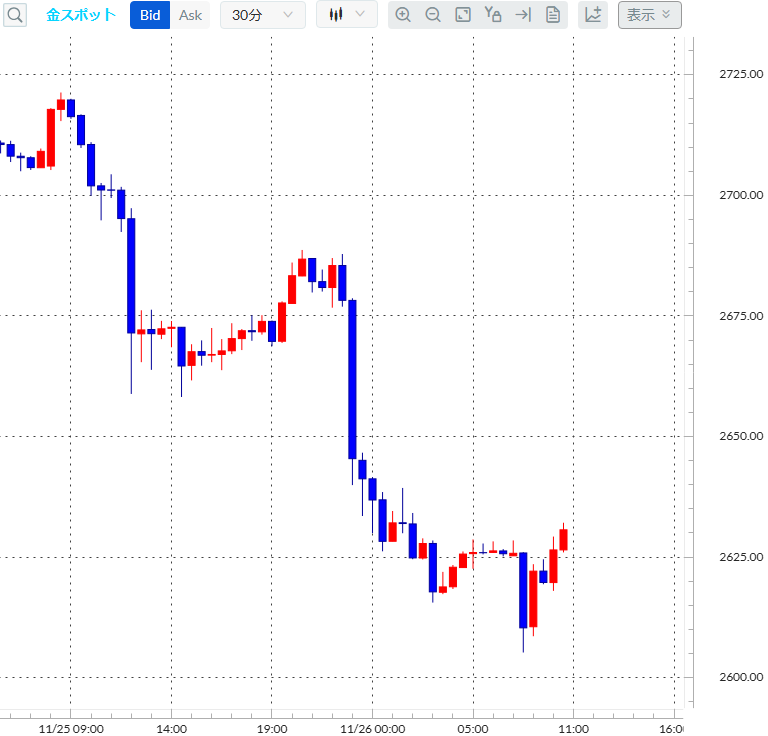Click the 11/26 00:00 time label
The image size is (768, 736).
coord(373,729)
